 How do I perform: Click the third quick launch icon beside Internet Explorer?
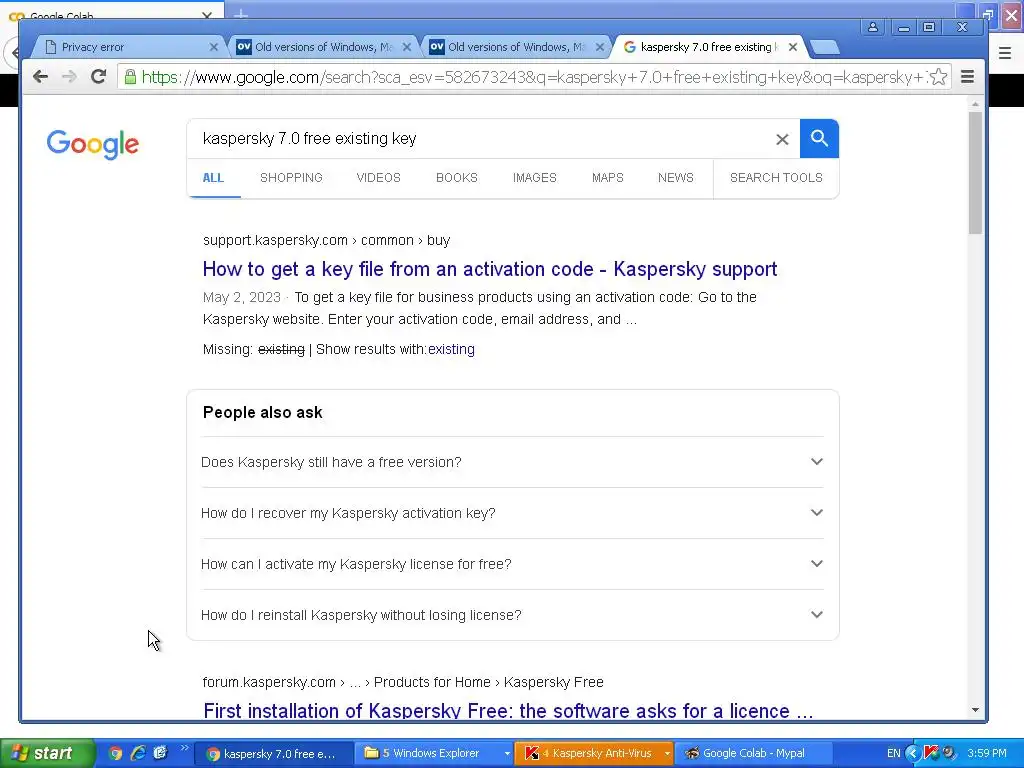160,753
